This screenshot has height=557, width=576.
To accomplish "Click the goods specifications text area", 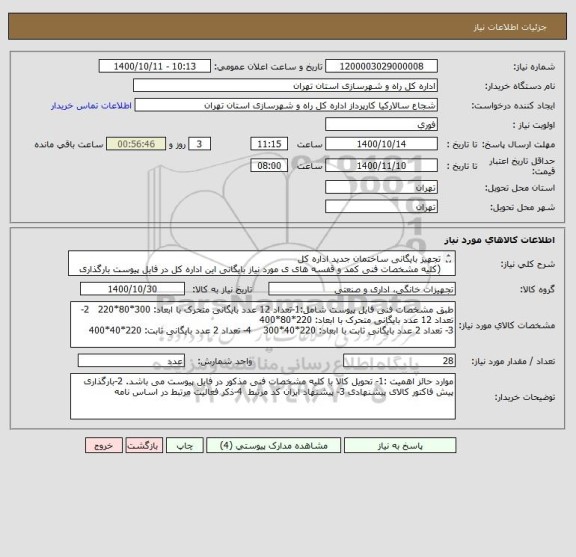I will (263, 324).
